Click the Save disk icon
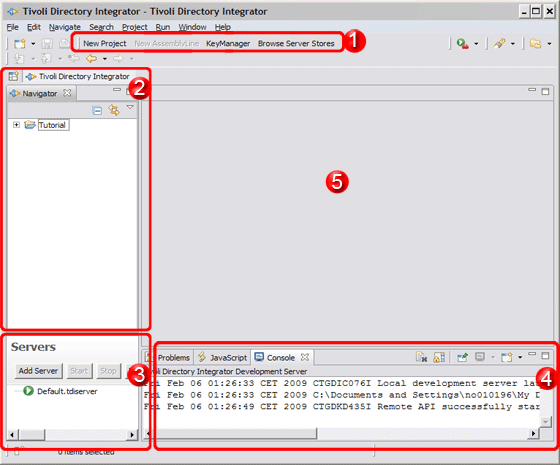 [x=47, y=44]
